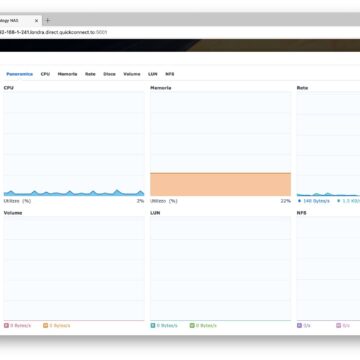Open the Disco tab

point(109,74)
